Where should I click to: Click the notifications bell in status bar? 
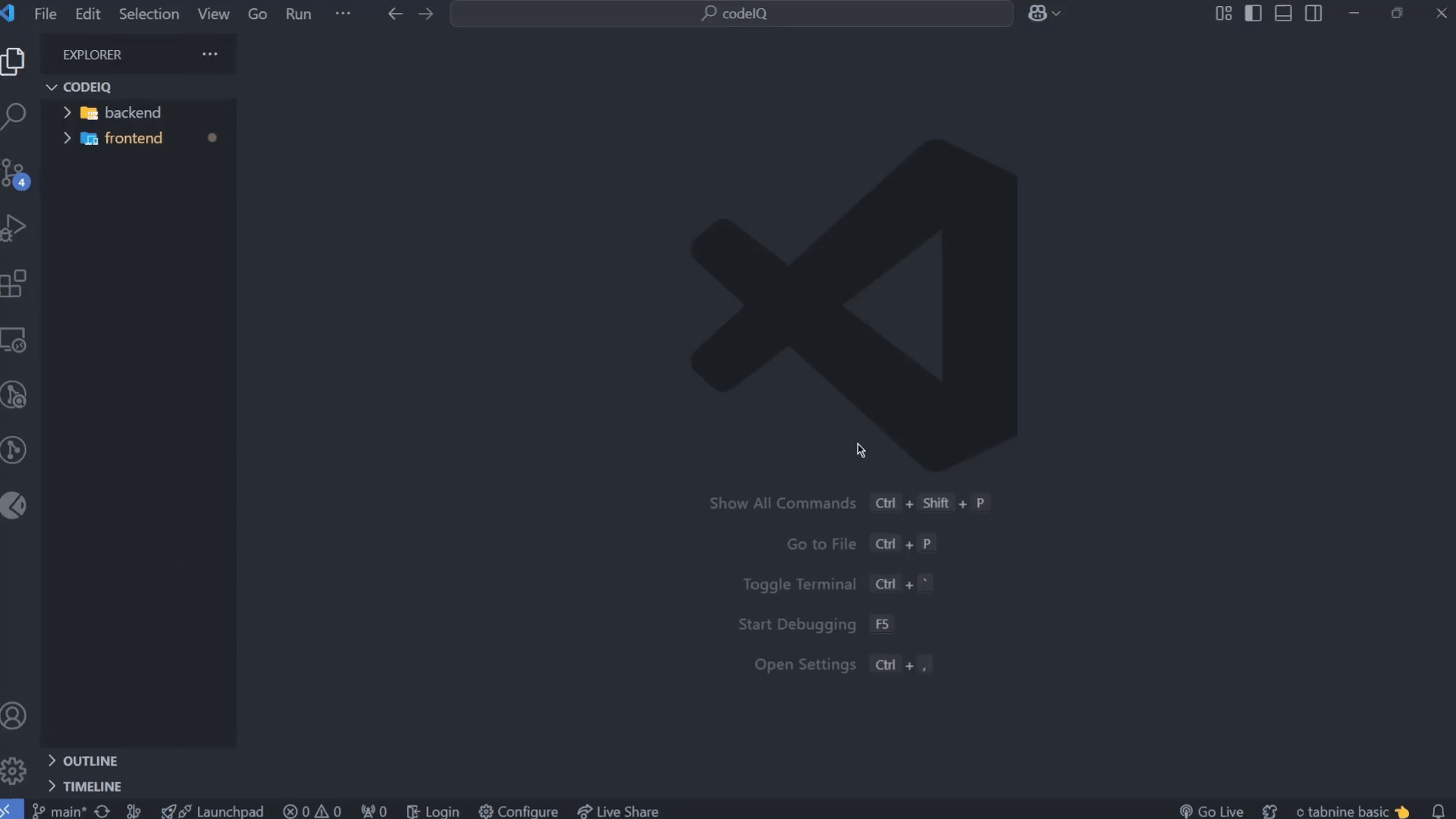[1438, 811]
